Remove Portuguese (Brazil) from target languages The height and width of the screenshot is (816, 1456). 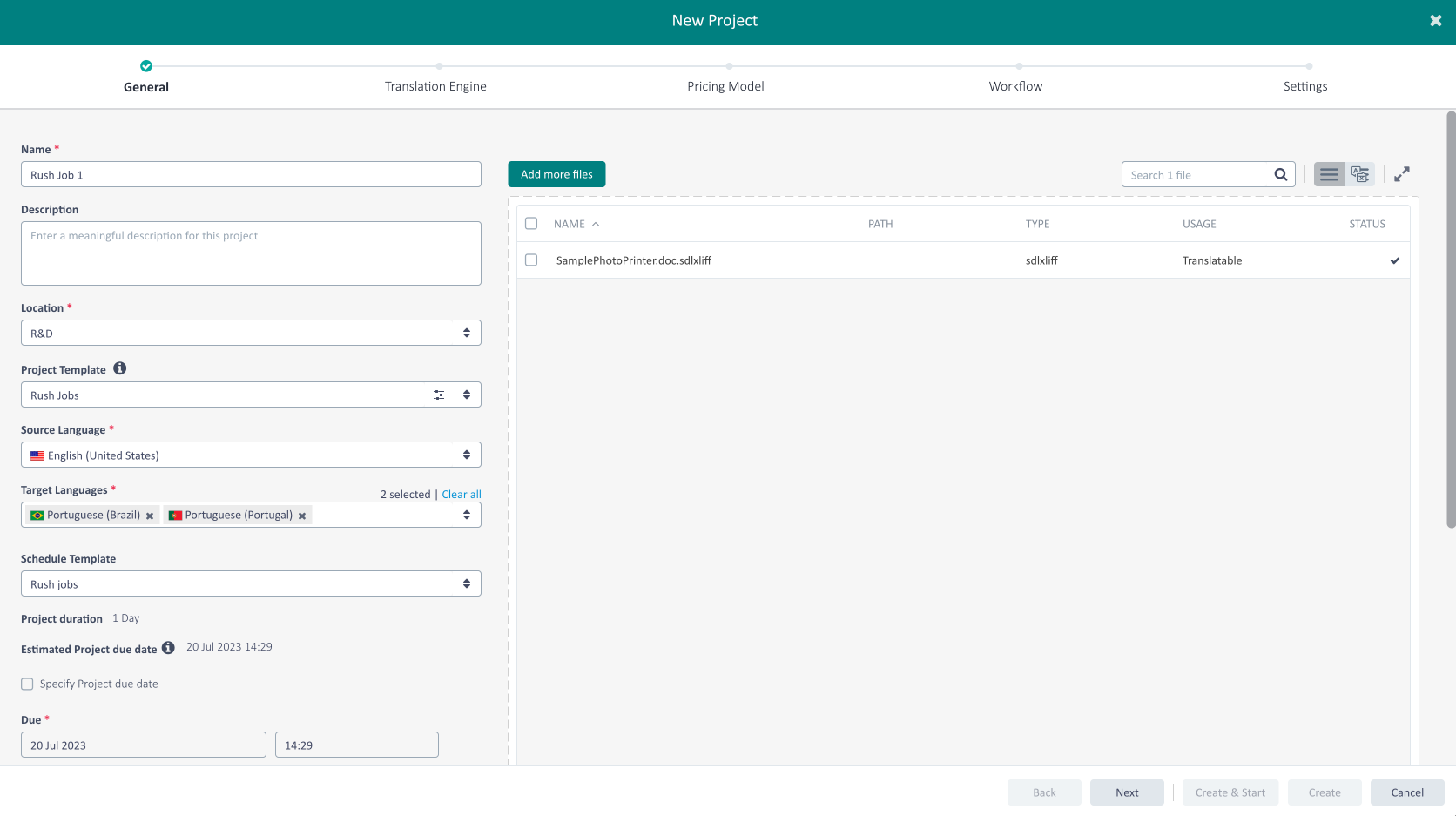pyautogui.click(x=150, y=516)
